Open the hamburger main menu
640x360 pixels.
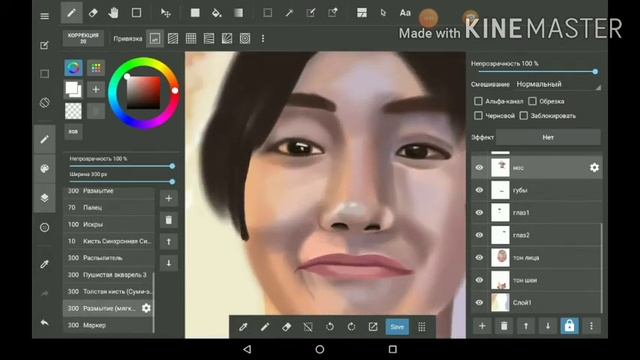tap(44, 16)
